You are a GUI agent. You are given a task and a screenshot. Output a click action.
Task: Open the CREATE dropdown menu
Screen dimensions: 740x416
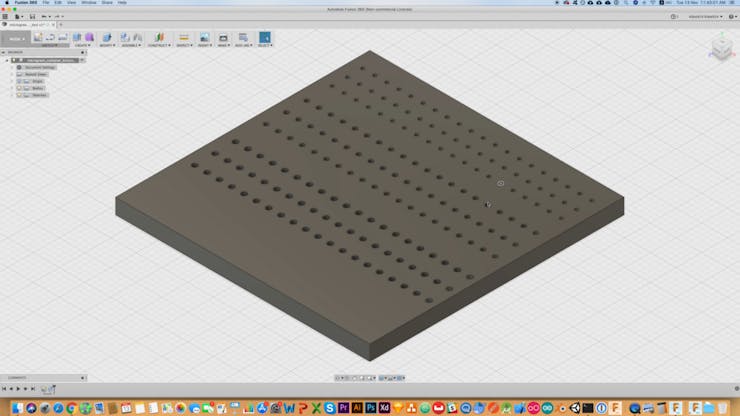click(83, 45)
